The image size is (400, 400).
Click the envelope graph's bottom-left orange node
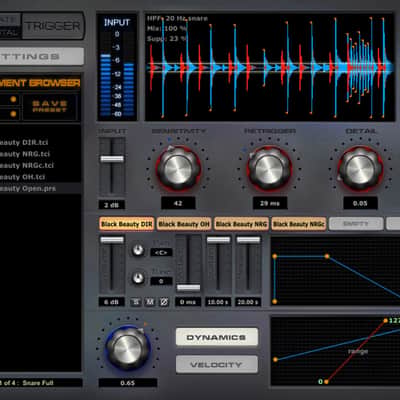coord(275,302)
